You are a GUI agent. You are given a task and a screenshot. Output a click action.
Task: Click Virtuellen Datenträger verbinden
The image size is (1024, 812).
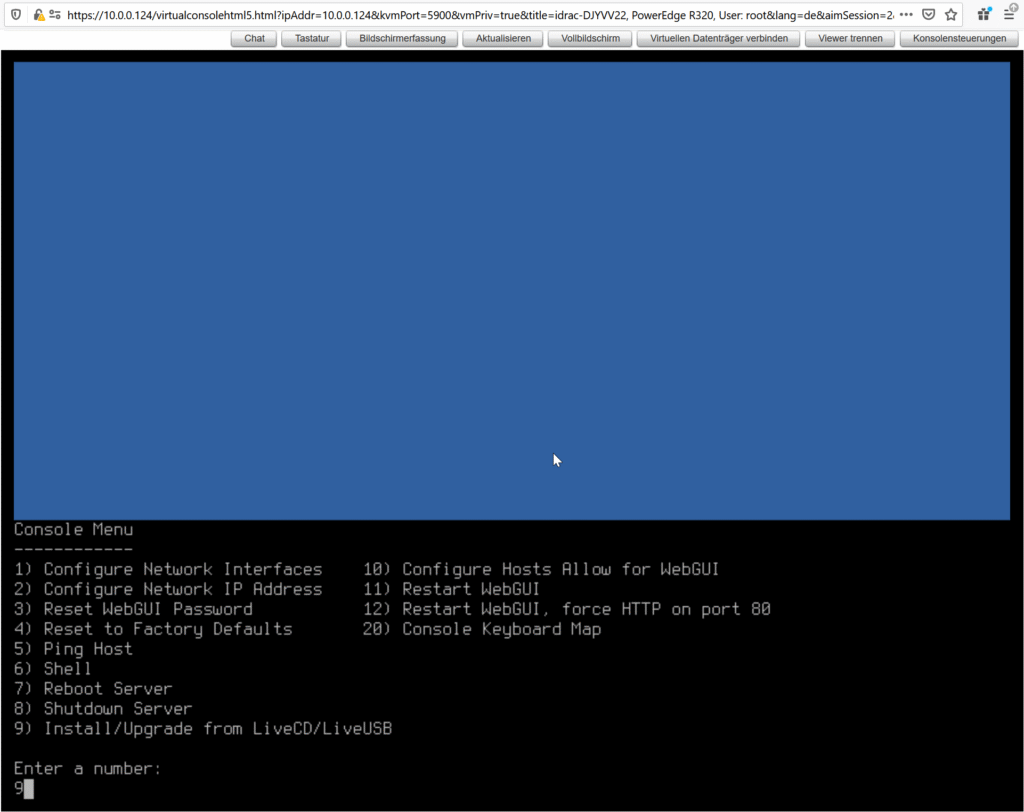pos(718,39)
